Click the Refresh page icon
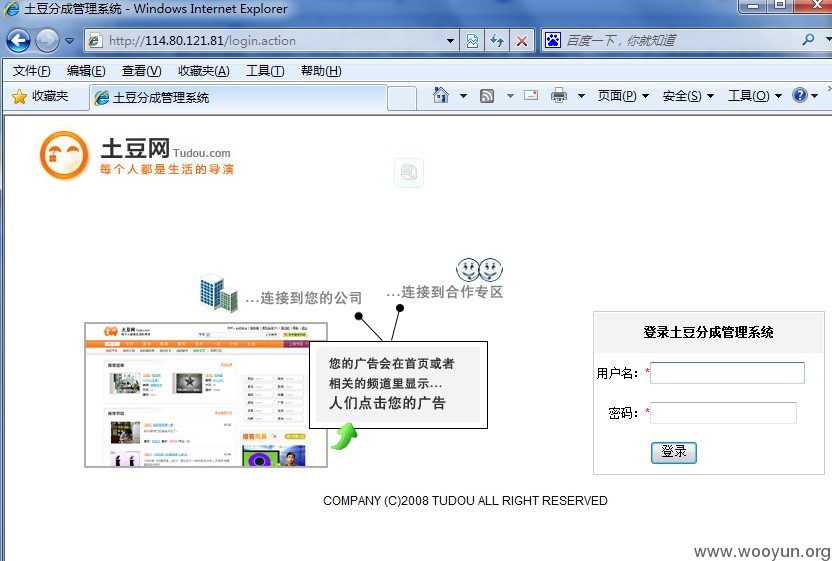 coord(497,40)
